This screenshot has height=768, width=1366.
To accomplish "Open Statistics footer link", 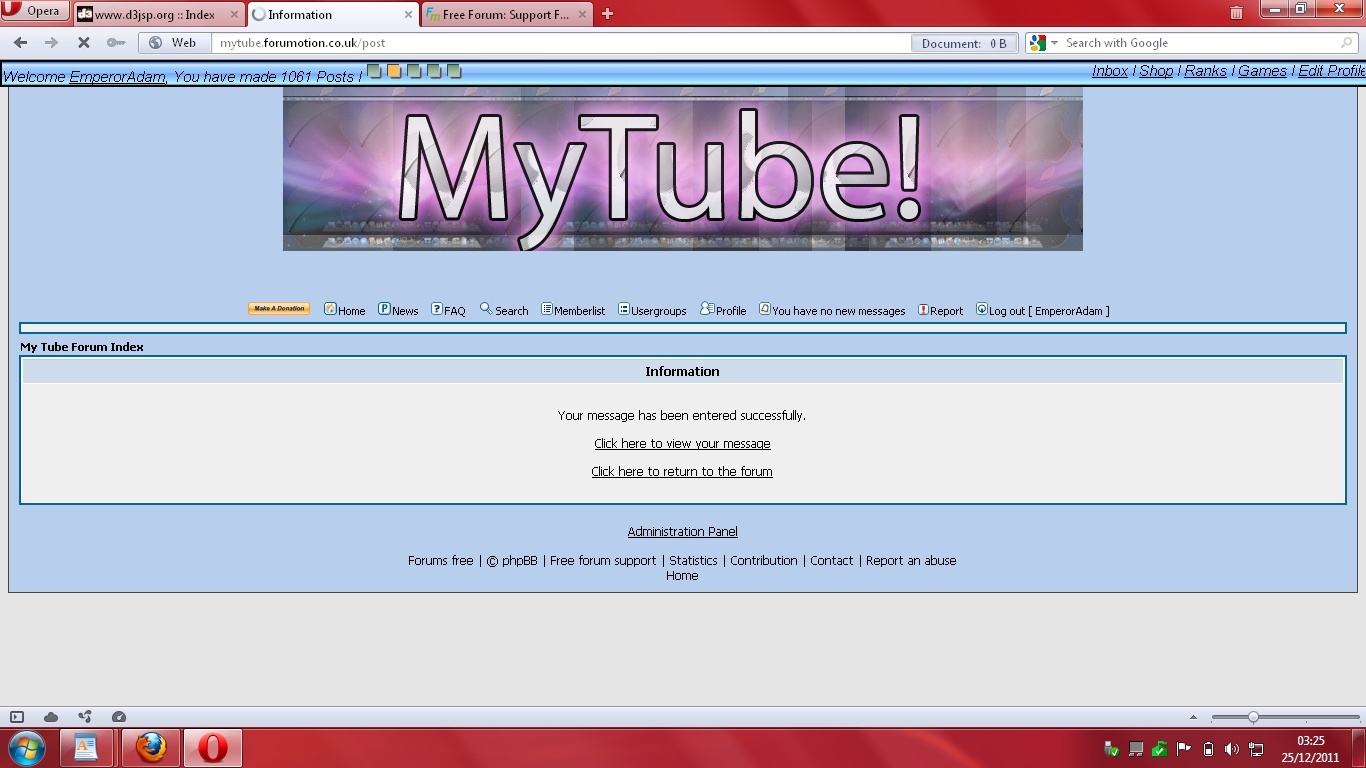I will click(x=693, y=561).
